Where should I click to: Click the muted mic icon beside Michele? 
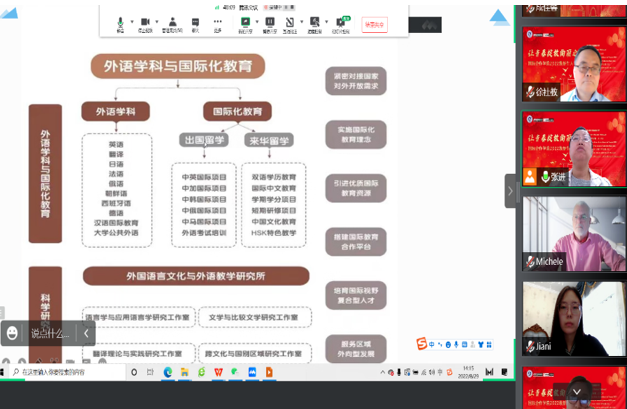click(x=530, y=261)
